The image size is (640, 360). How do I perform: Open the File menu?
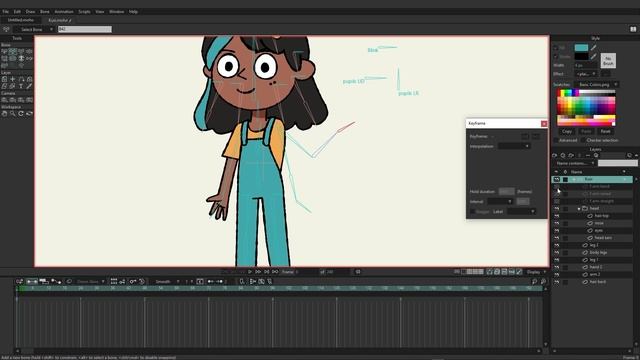tap(6, 12)
